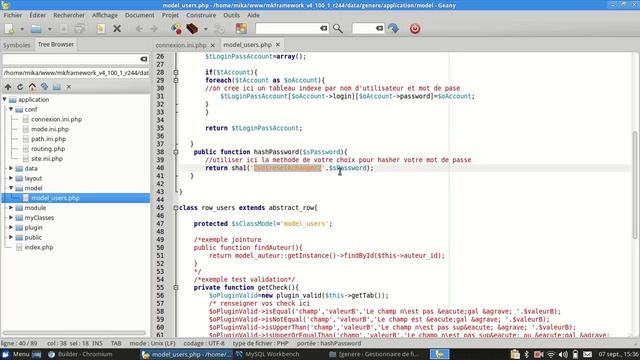Open the Rechercher menu

tap(69, 15)
